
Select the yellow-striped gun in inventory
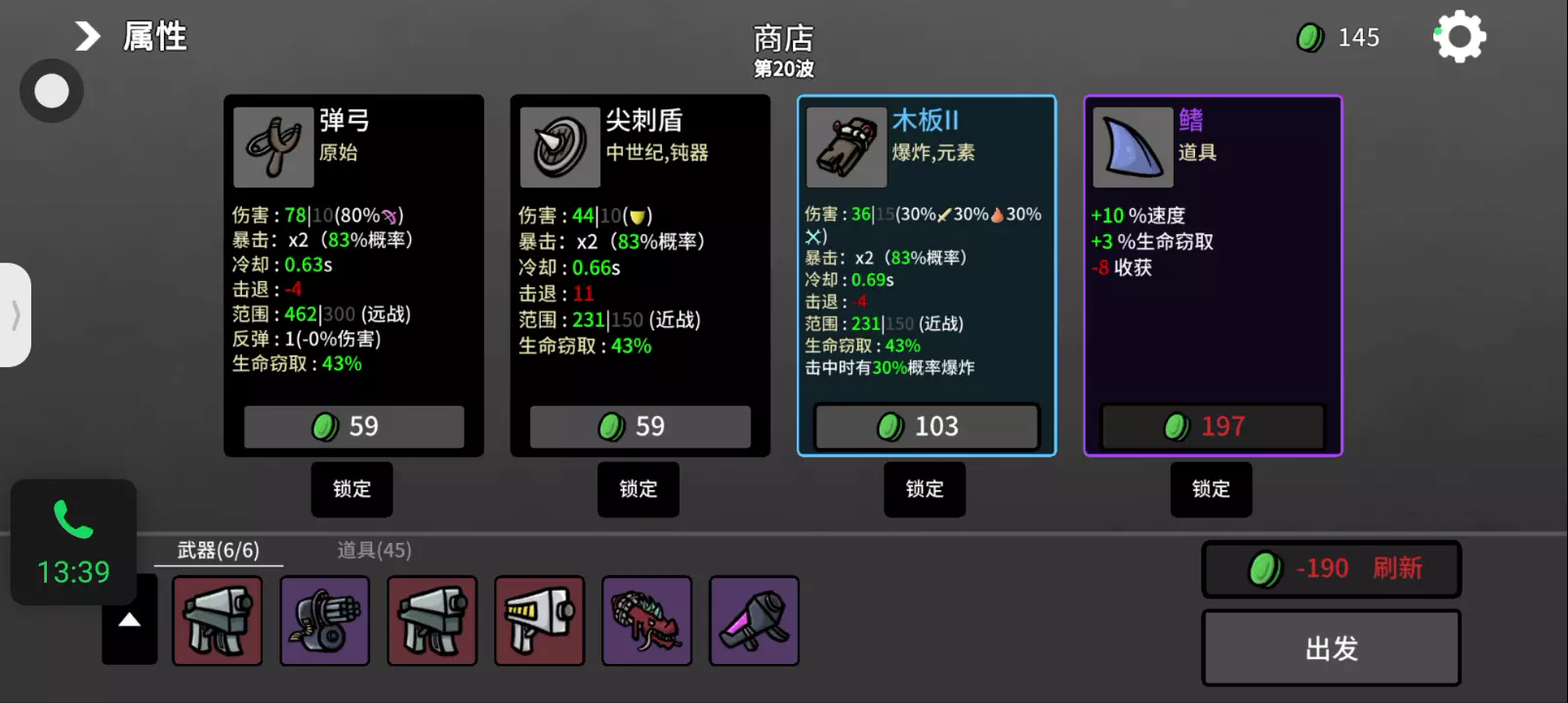540,621
